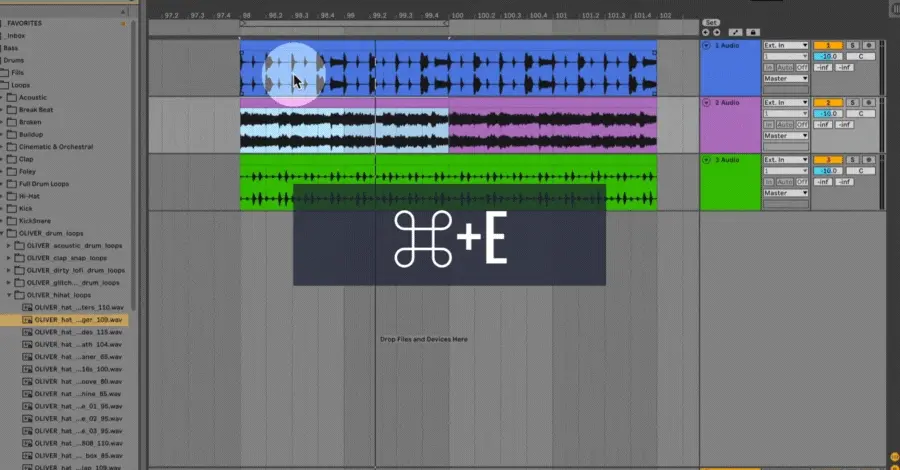900x470 pixels.
Task: Solo the 1 Audio track
Action: [x=852, y=45]
